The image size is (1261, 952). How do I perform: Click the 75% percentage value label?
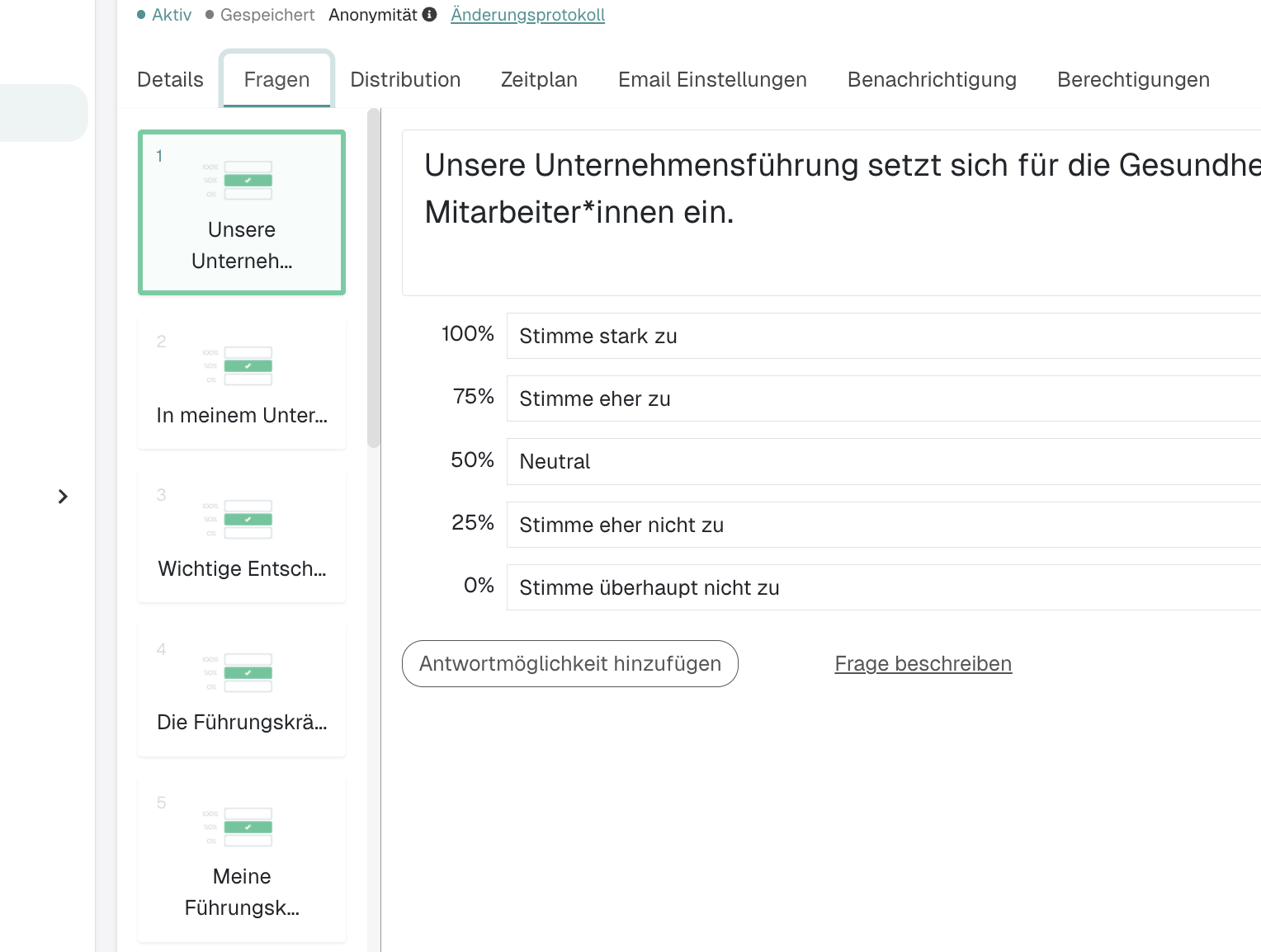(x=472, y=397)
